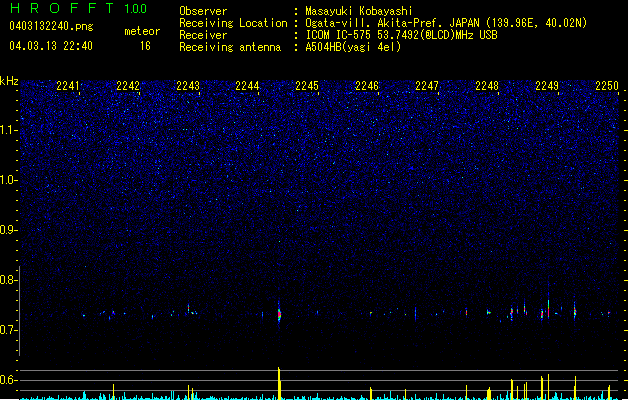Click the HROFFT 1.0.0 title text
This screenshot has width=629, height=400.
point(78,8)
